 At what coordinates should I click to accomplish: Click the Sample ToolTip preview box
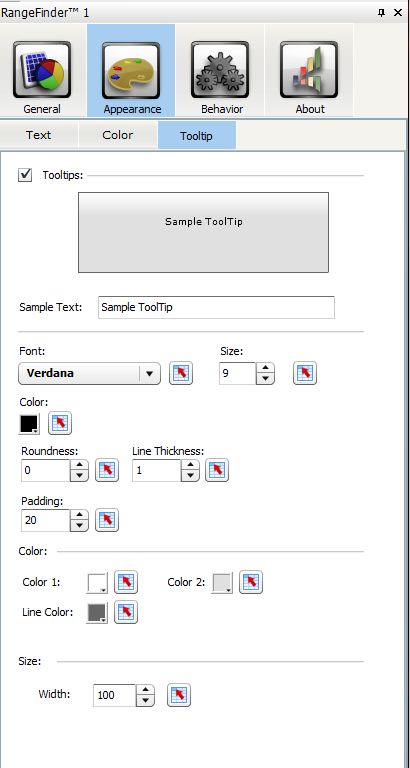[203, 232]
